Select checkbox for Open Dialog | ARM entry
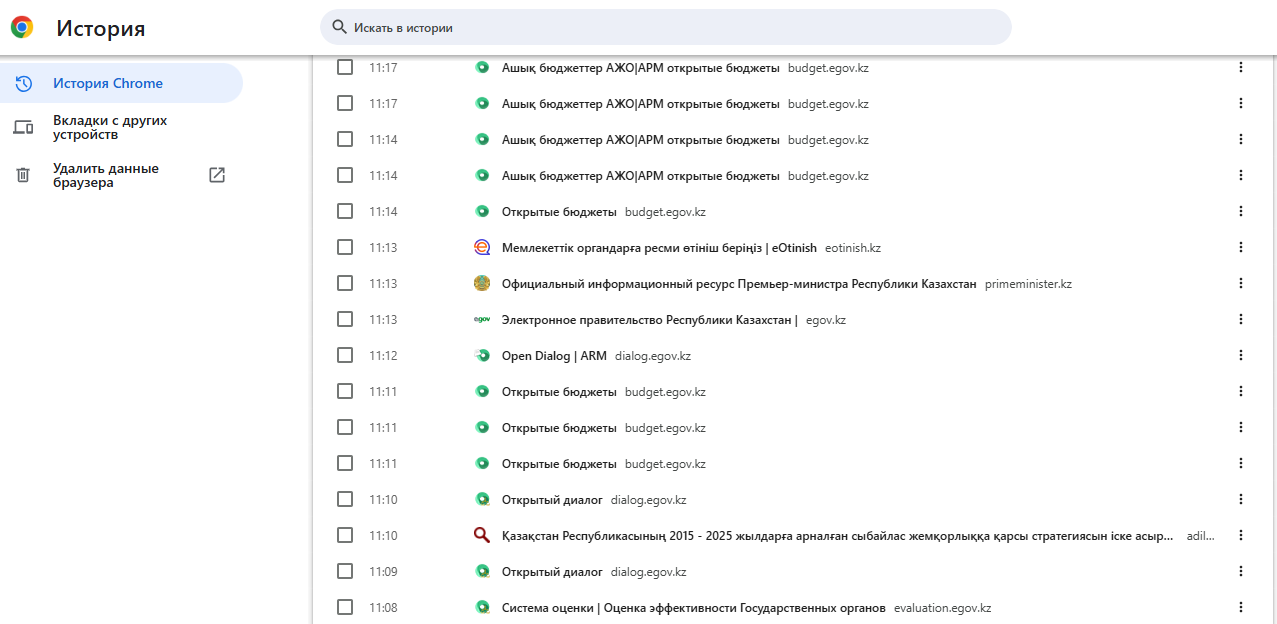The image size is (1277, 624). [x=345, y=356]
